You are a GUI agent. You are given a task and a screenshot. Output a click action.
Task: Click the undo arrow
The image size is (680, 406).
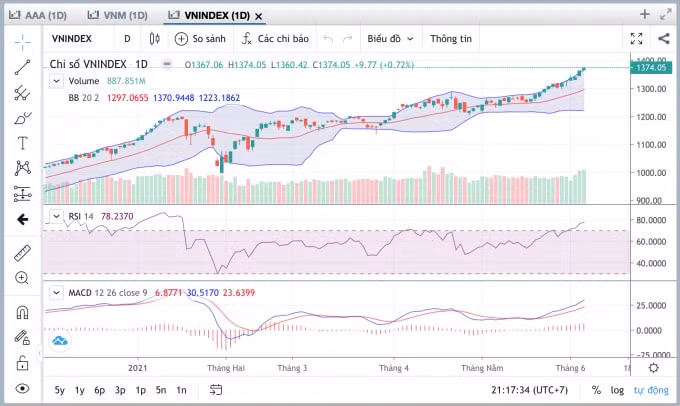click(x=328, y=39)
